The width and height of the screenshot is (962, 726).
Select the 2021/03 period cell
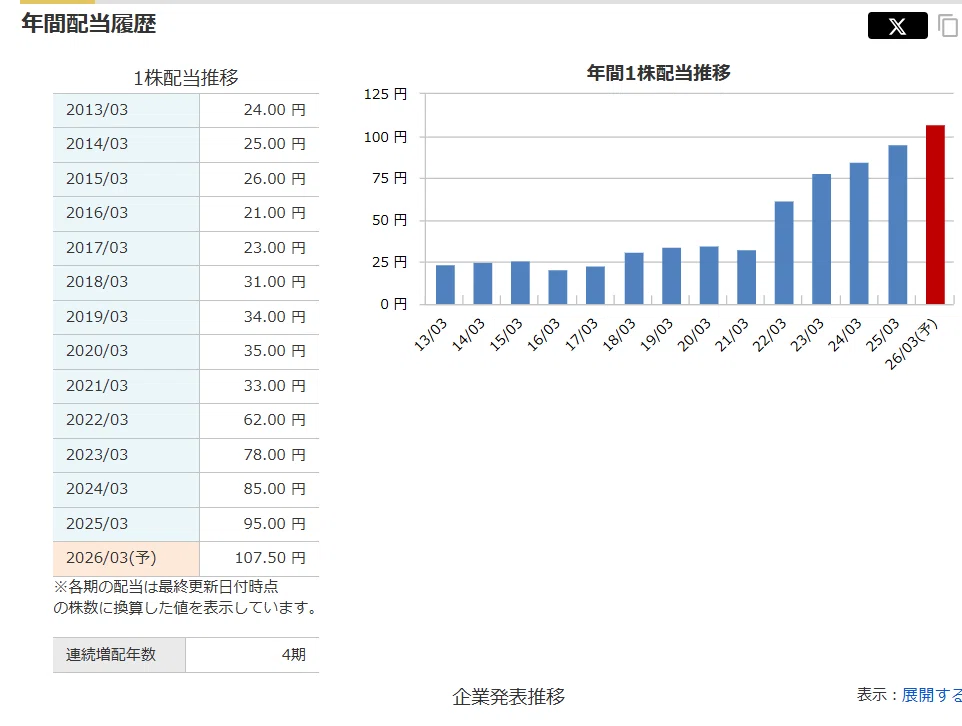(x=126, y=386)
